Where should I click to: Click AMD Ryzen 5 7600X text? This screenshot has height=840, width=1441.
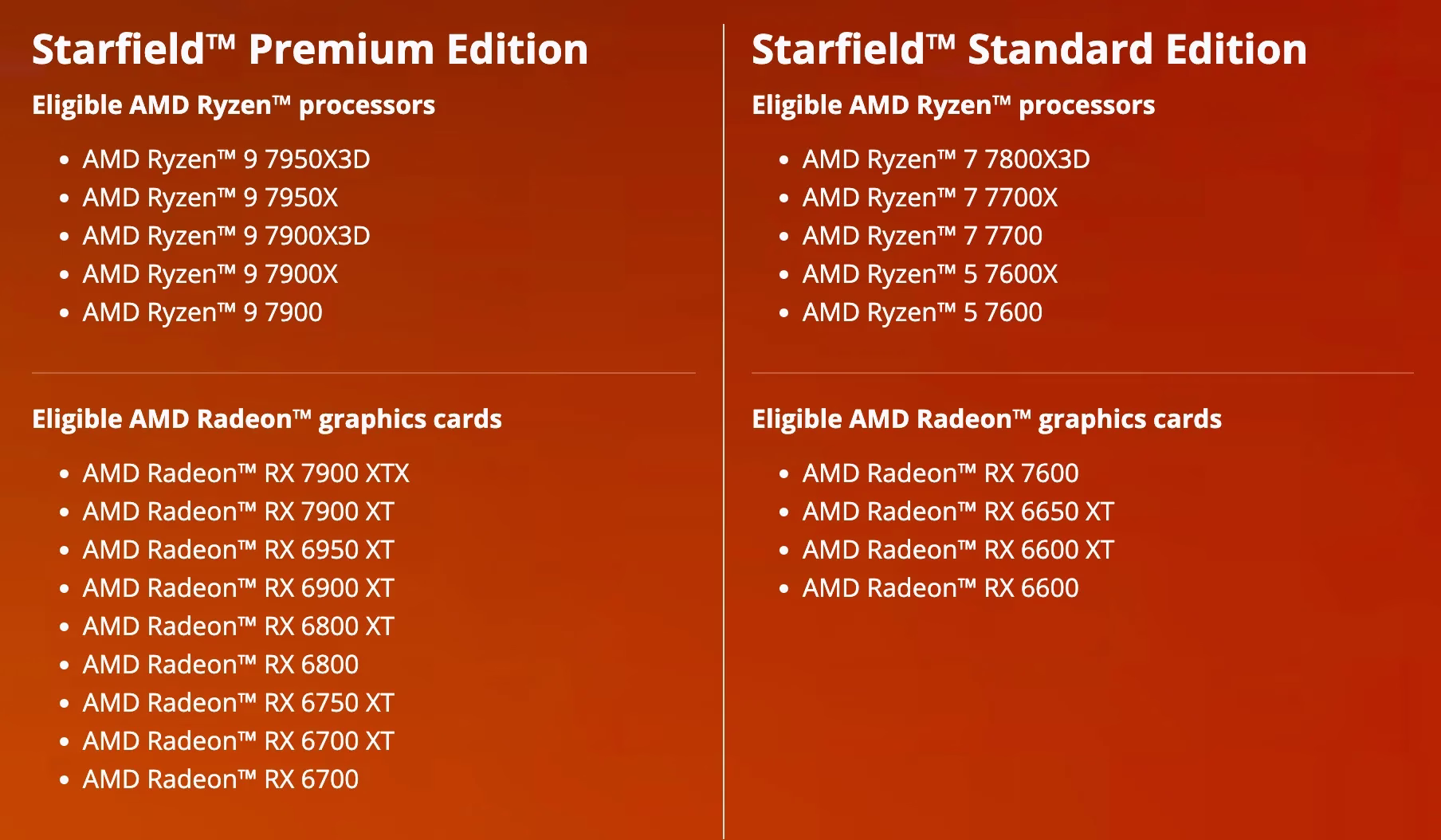point(930,274)
